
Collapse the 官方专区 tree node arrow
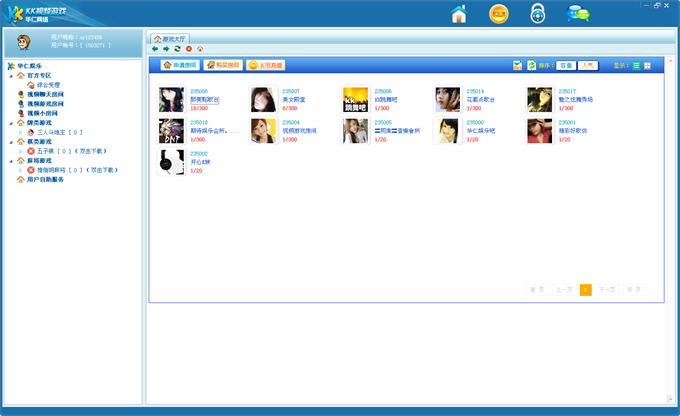pos(11,76)
